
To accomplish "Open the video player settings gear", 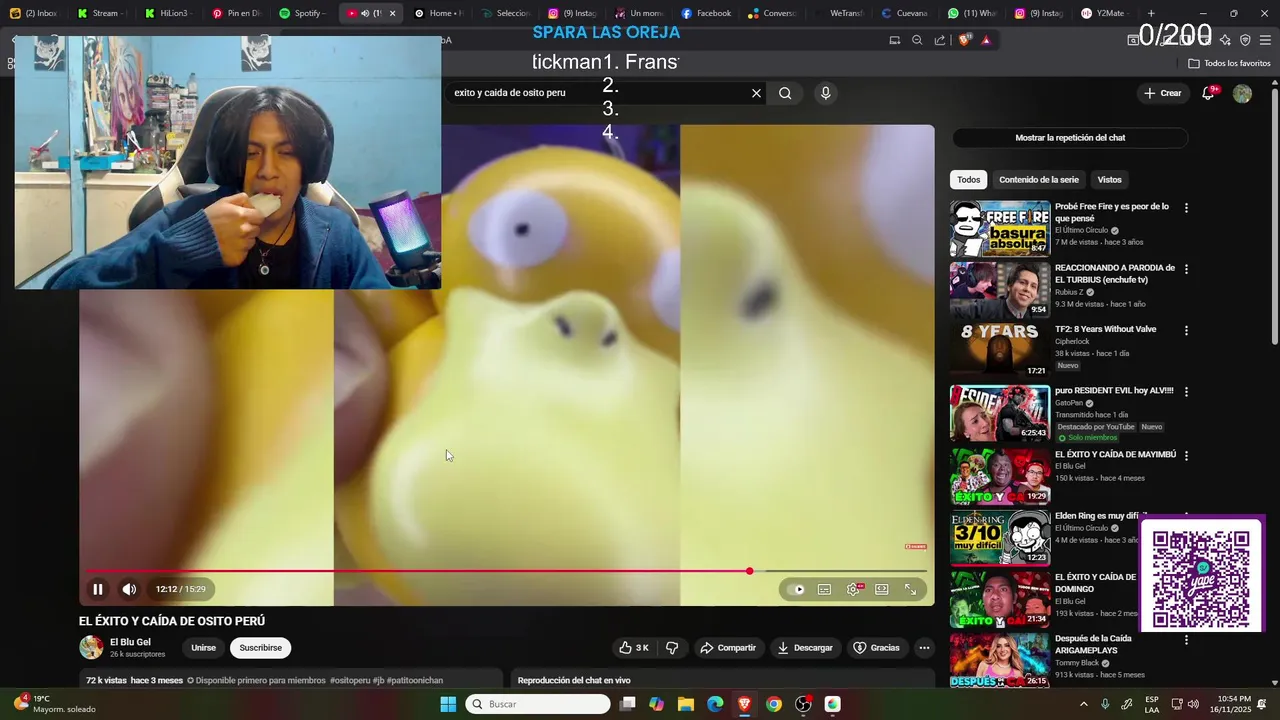I will click(x=853, y=589).
